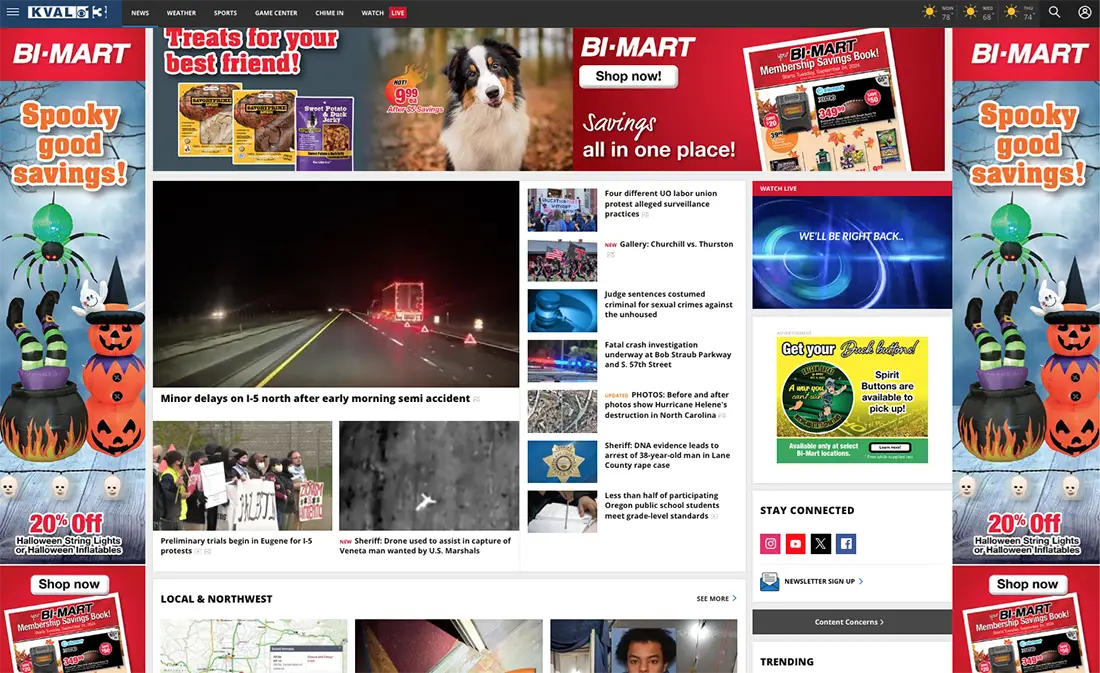The width and height of the screenshot is (1100, 673).
Task: Click the Content Concerns button
Action: (852, 622)
